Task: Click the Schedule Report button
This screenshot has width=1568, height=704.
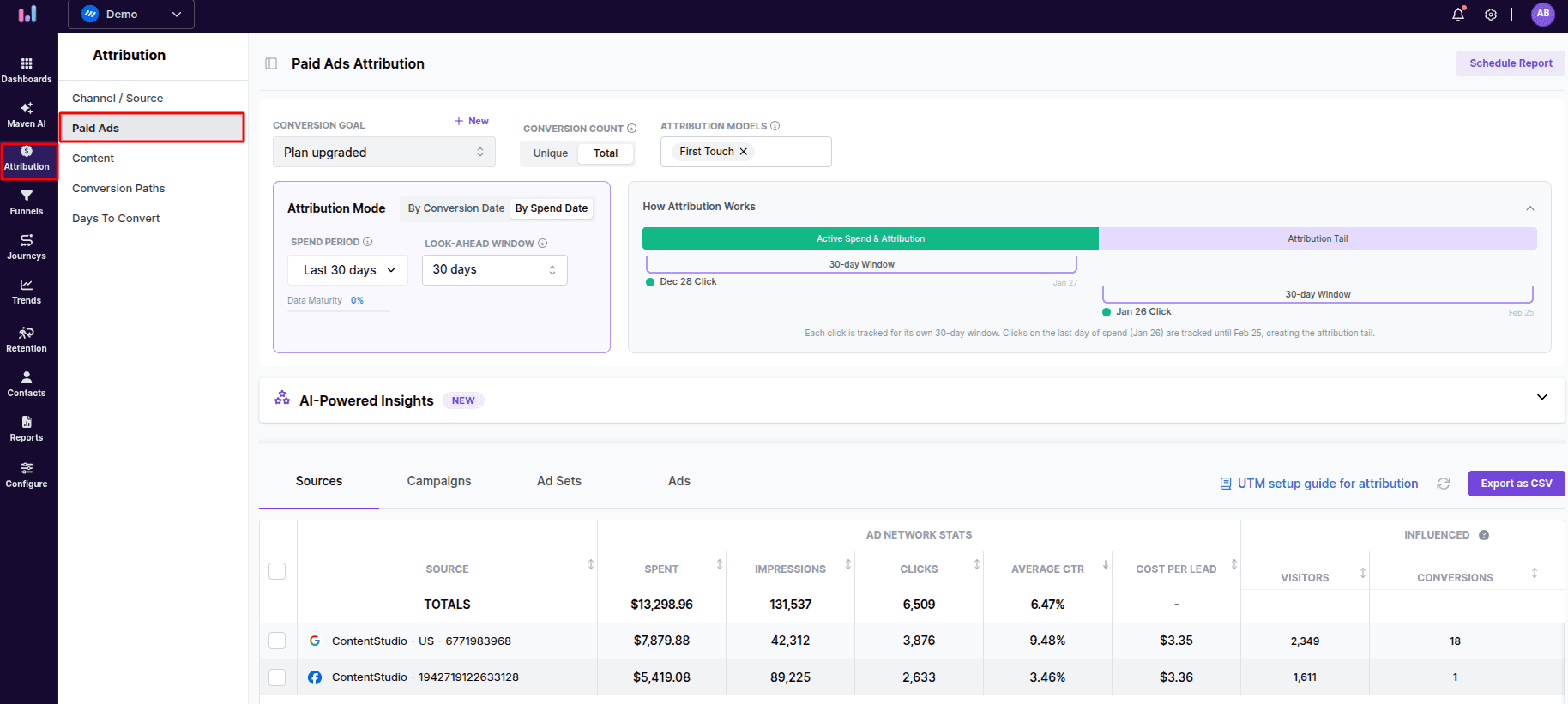Action: pyautogui.click(x=1510, y=63)
